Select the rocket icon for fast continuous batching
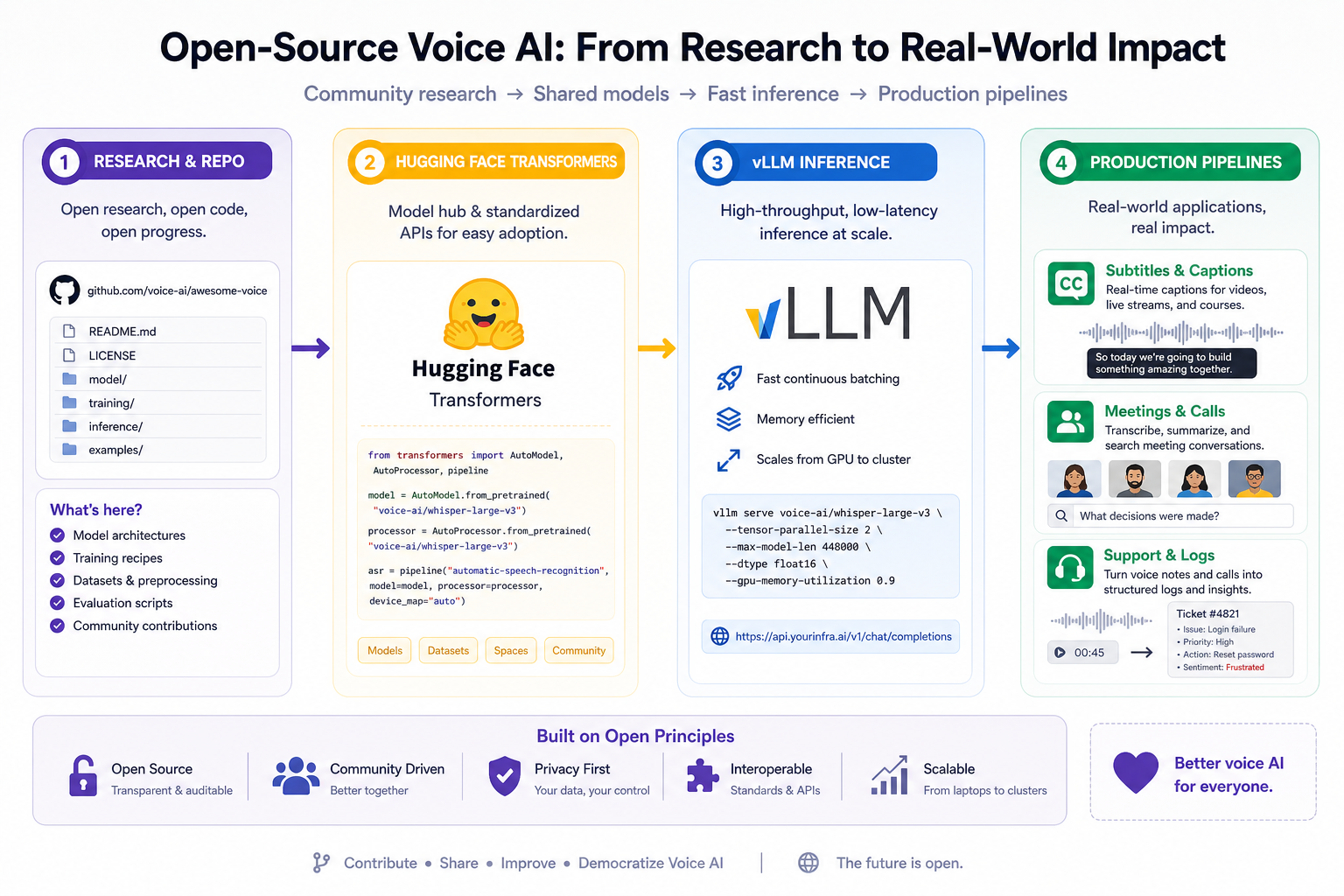1344x896 pixels. point(729,378)
